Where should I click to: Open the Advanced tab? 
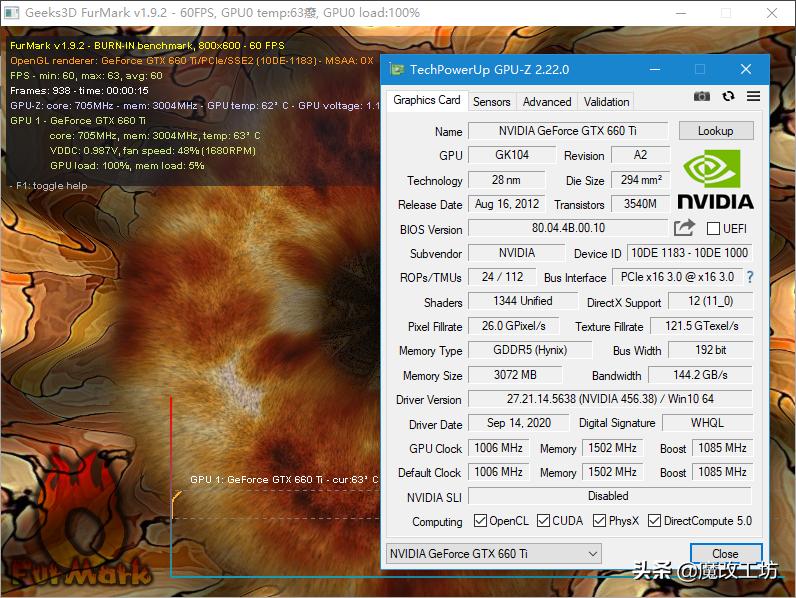[x=547, y=101]
